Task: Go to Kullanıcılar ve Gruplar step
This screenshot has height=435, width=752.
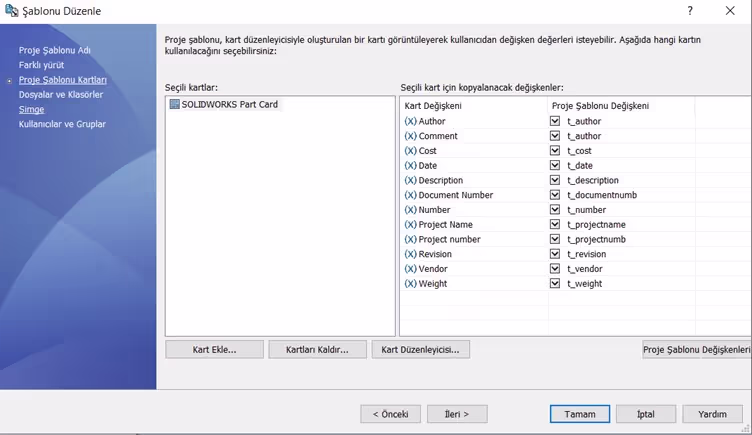Action: [x=62, y=124]
